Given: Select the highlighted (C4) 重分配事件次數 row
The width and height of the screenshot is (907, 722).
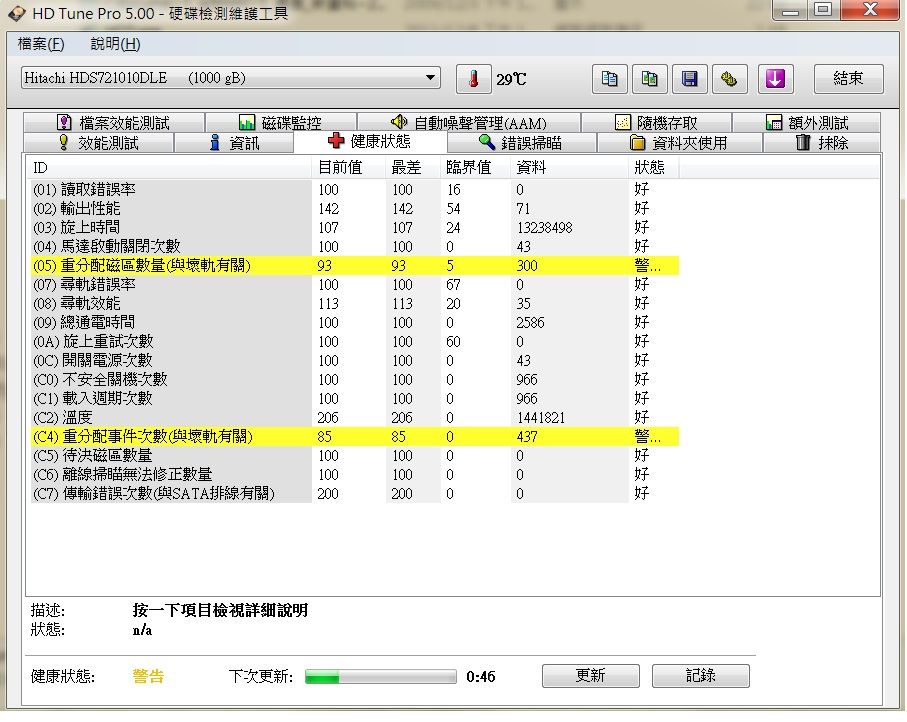Looking at the screenshot, I should 355,436.
